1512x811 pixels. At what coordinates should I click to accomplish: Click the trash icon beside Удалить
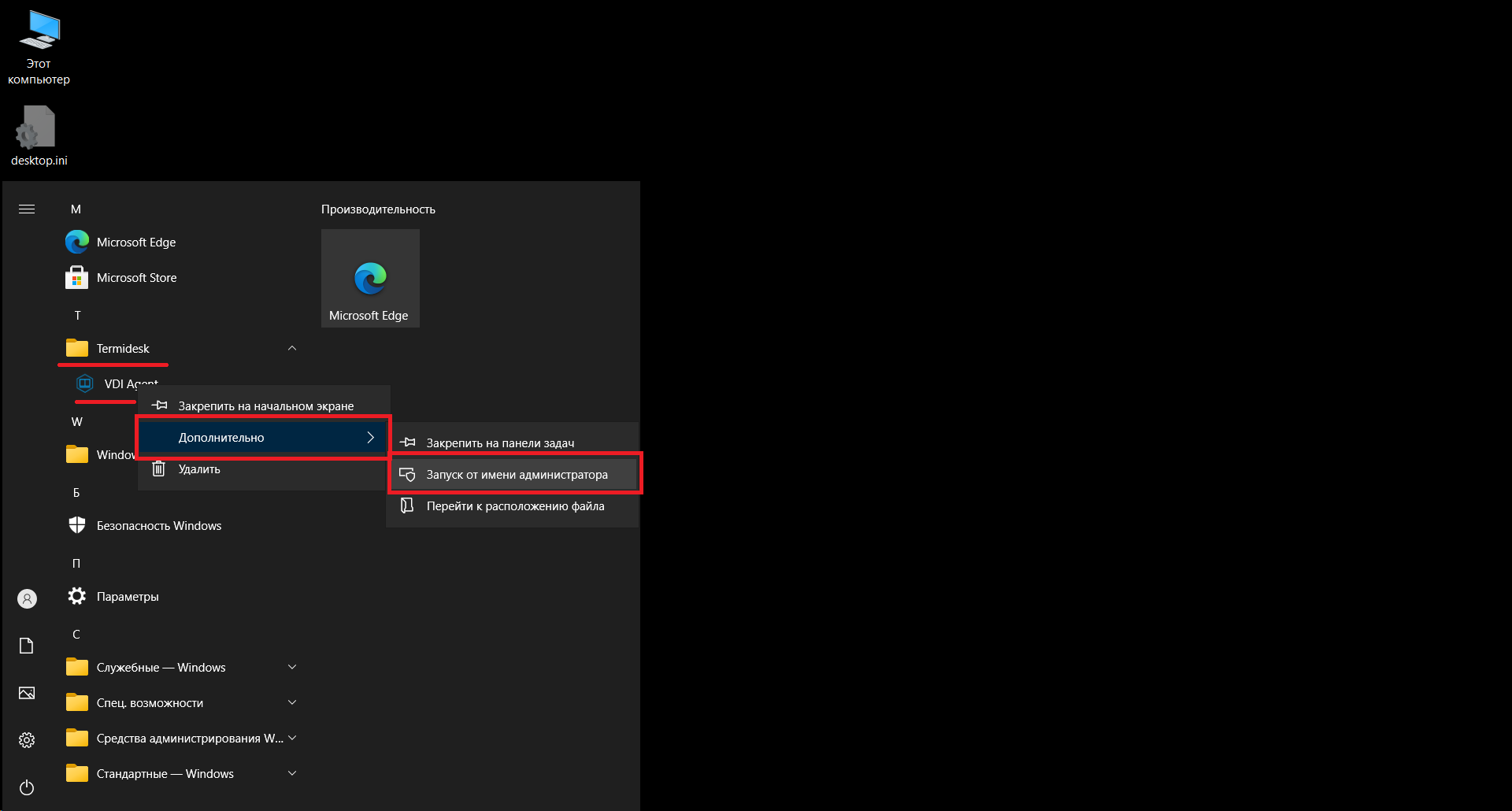point(158,468)
